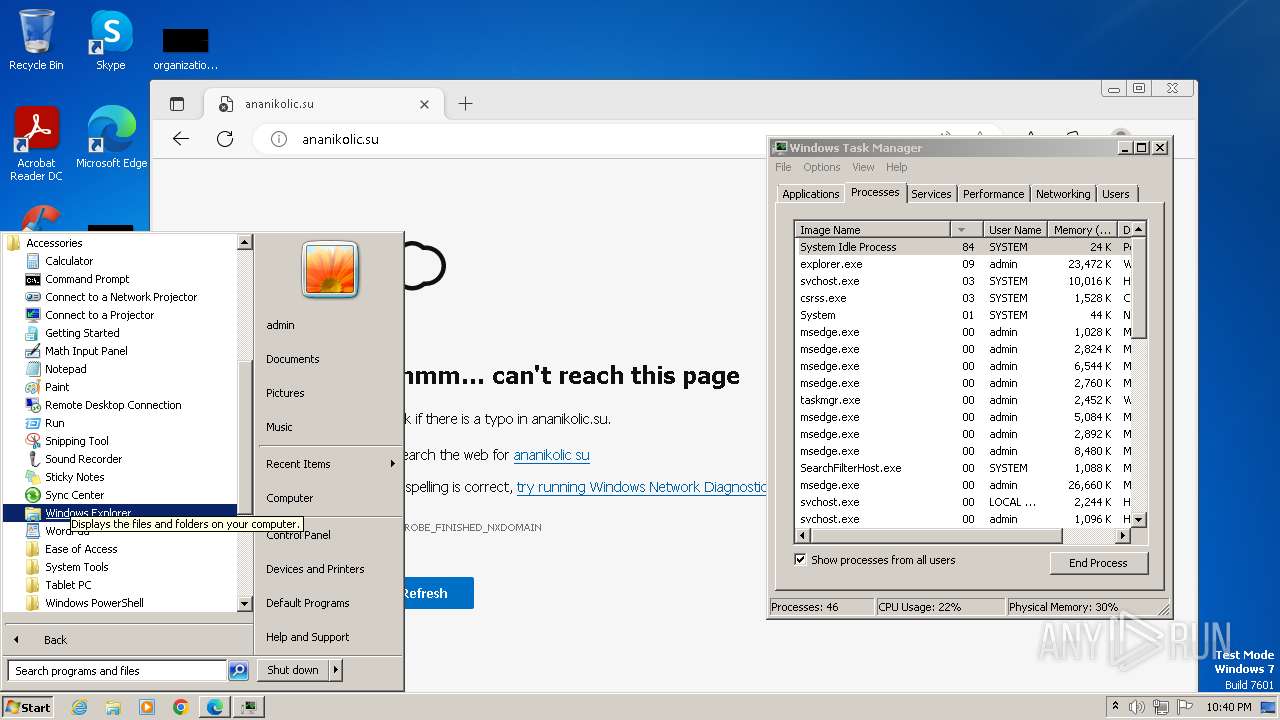Expand the Tablet PC folder

pos(68,585)
